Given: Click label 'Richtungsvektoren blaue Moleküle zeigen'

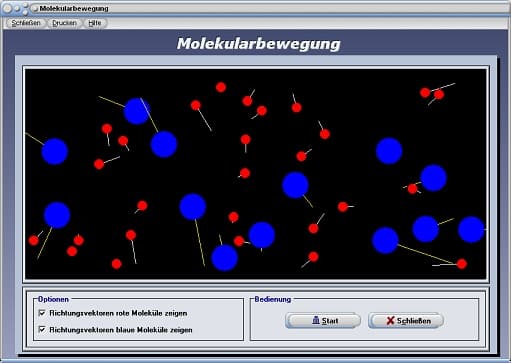Looking at the screenshot, I should (x=121, y=330).
